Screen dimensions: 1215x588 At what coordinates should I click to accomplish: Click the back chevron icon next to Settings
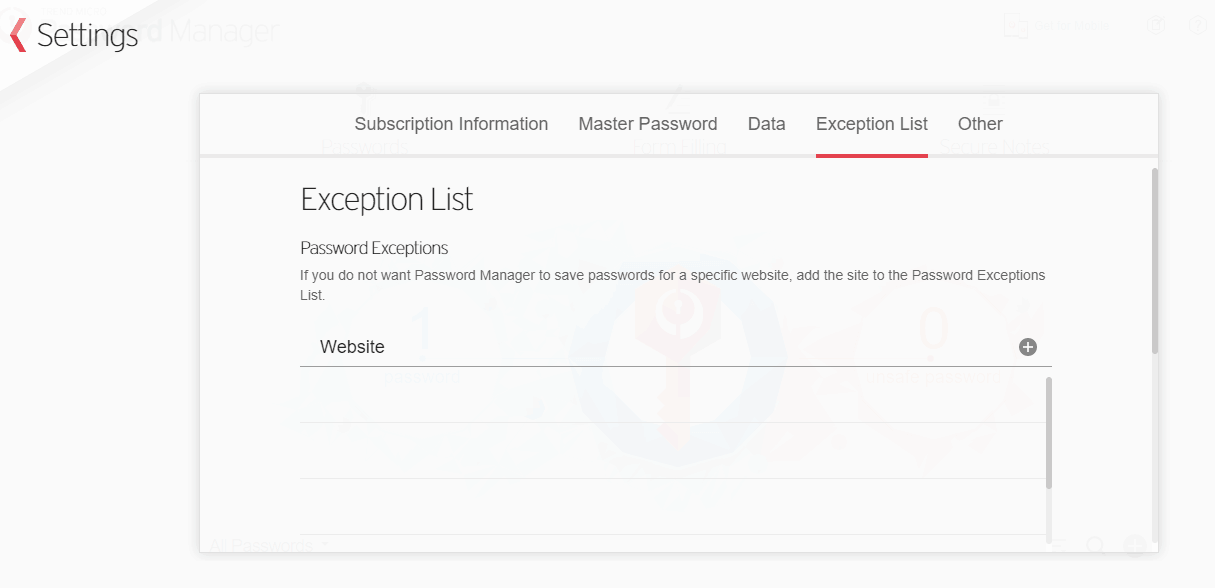click(18, 35)
